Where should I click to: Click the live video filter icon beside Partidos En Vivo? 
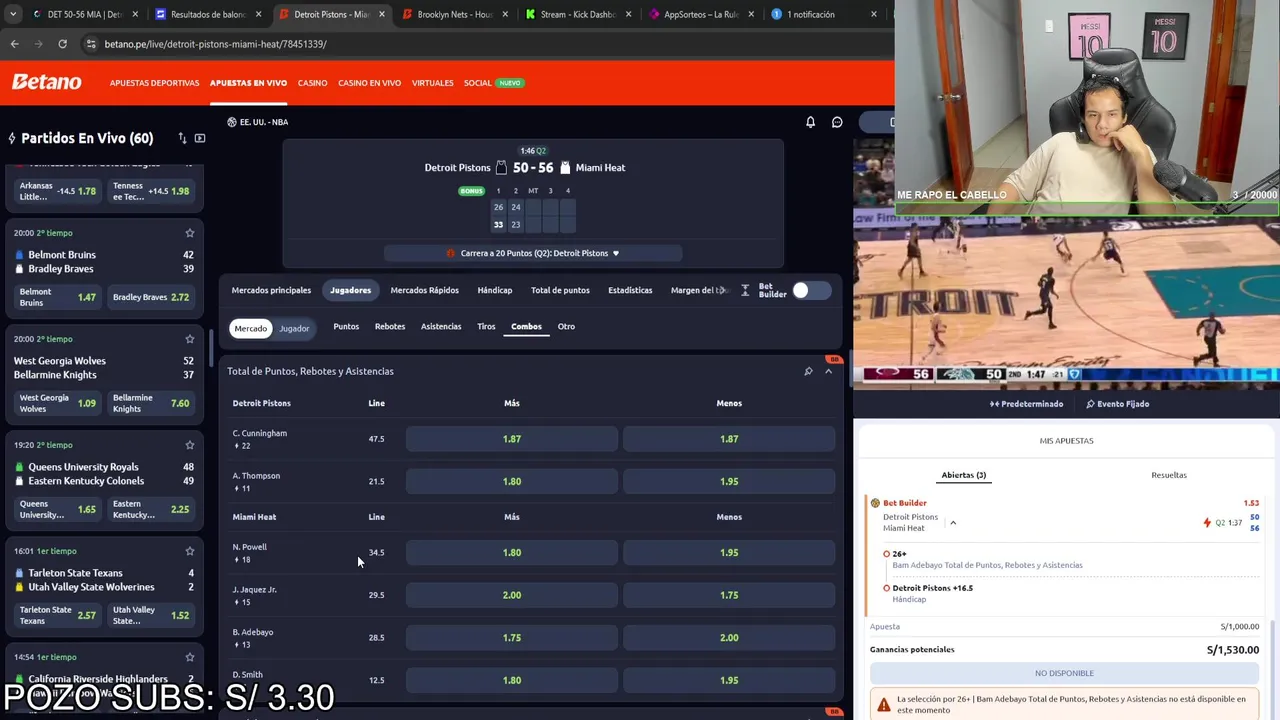point(200,138)
